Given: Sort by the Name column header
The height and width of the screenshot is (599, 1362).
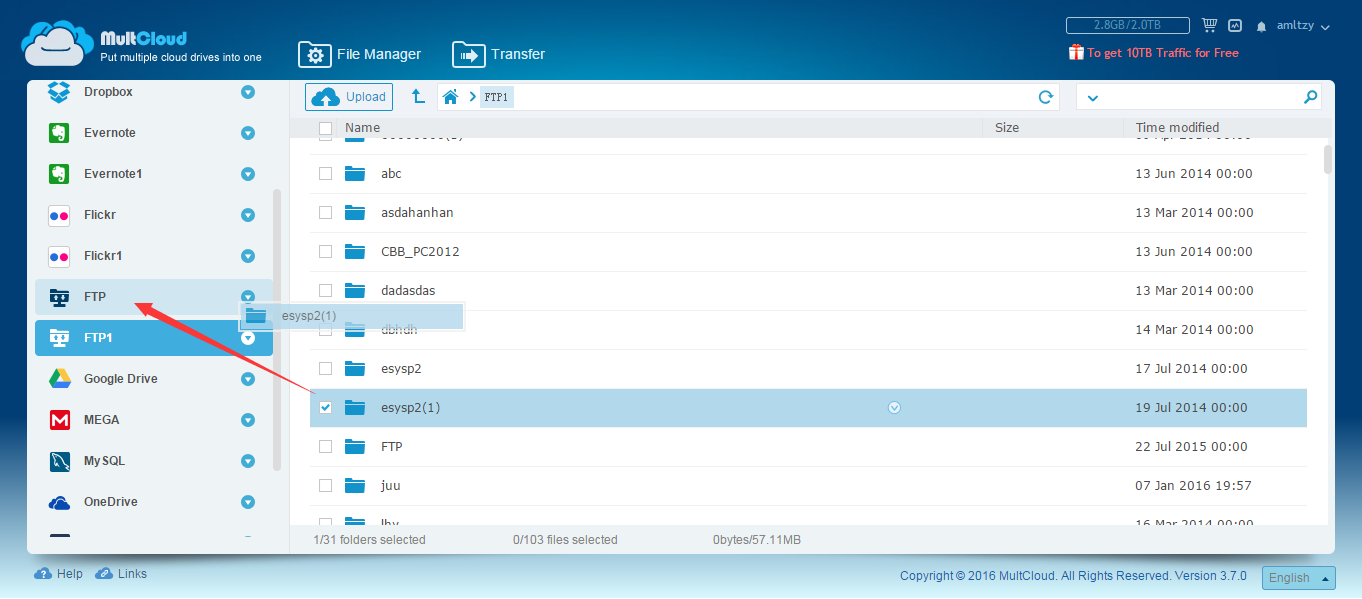Looking at the screenshot, I should 362,128.
